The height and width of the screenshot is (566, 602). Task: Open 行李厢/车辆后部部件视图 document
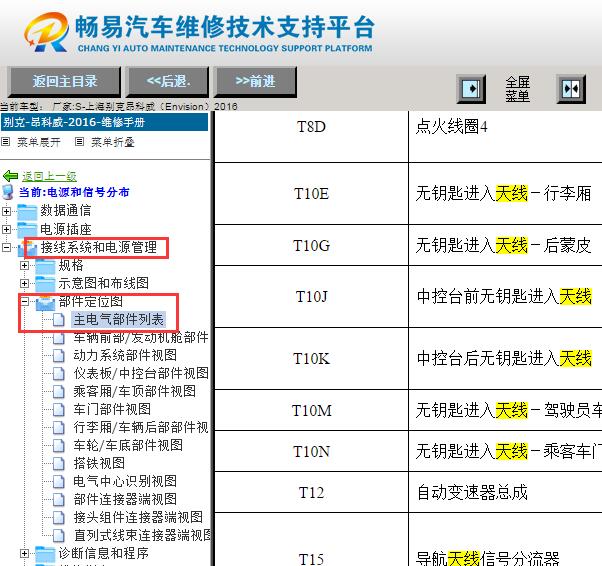click(x=141, y=427)
